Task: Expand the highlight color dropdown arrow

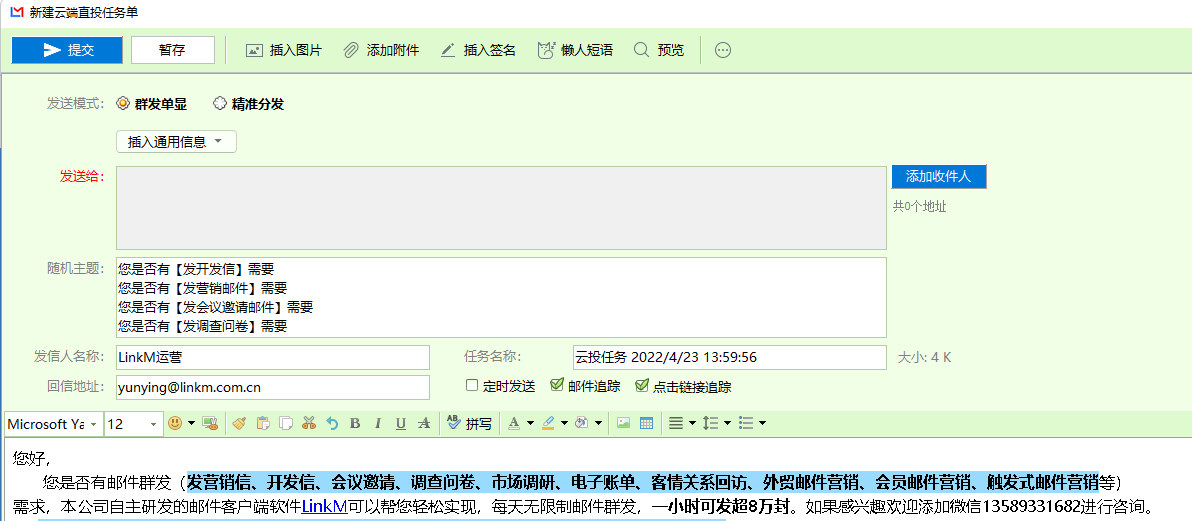Action: tap(564, 424)
